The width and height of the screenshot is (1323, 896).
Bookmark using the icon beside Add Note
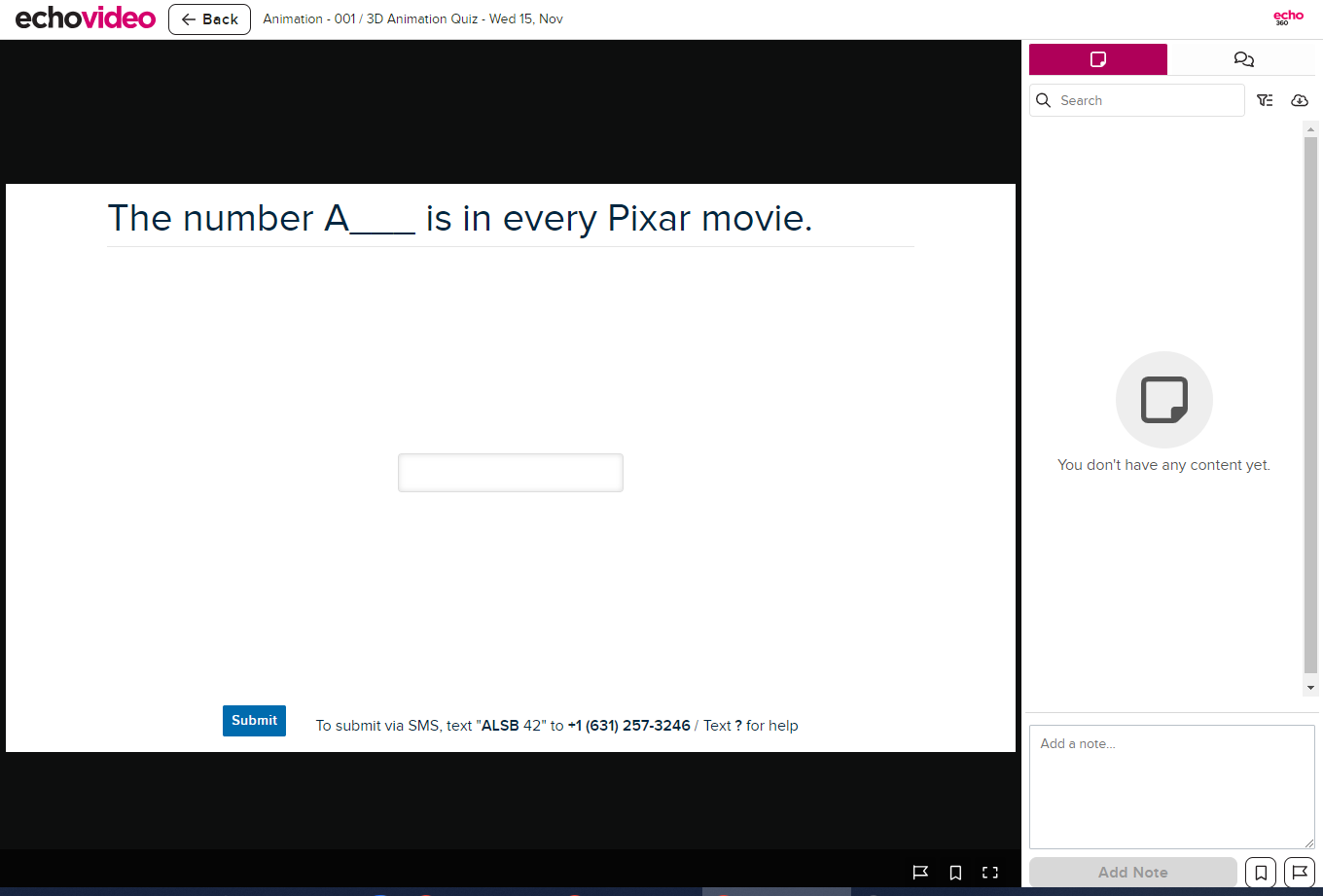point(1261,873)
